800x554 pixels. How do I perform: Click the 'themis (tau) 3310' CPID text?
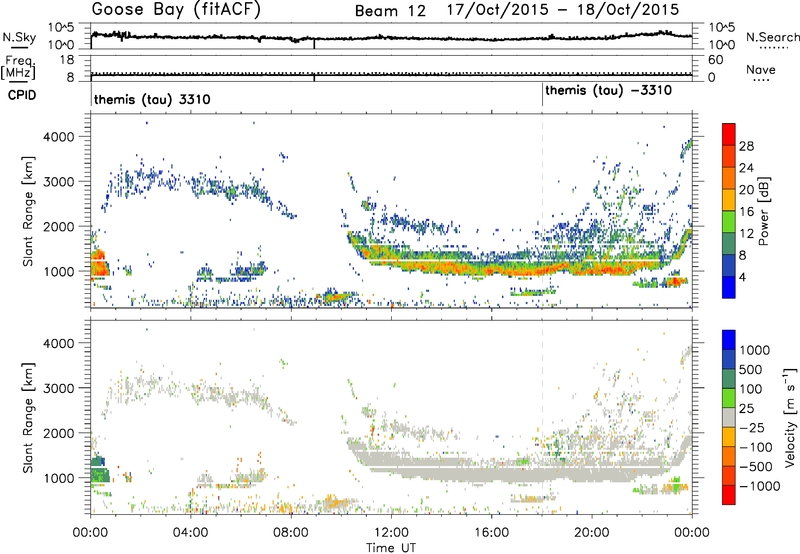(x=152, y=99)
